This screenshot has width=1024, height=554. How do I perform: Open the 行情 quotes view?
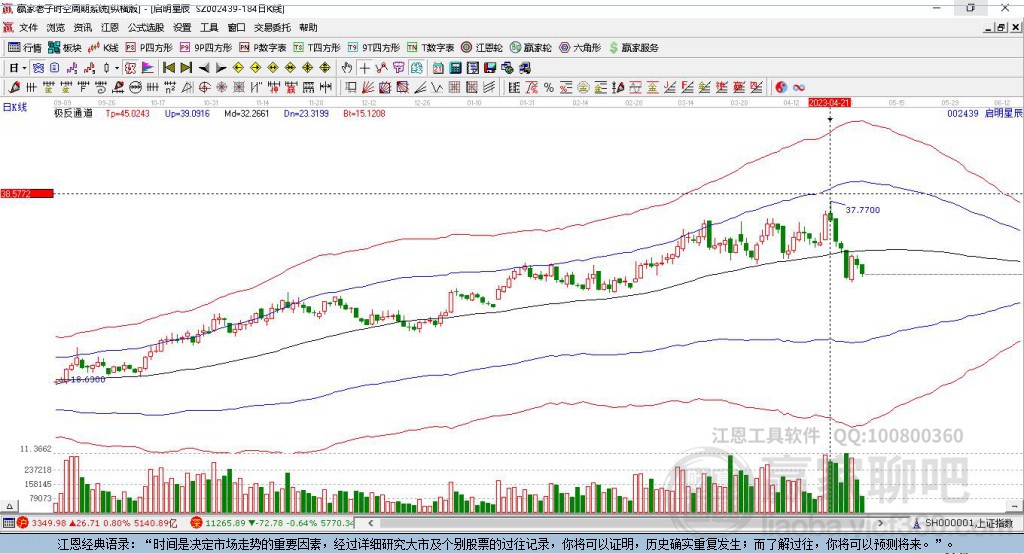(x=24, y=48)
